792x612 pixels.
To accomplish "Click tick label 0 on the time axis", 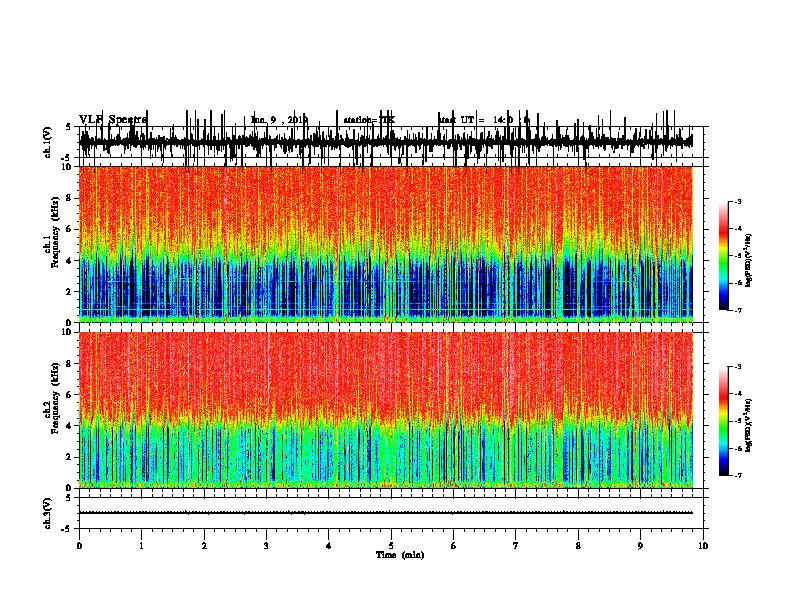I will [79, 546].
